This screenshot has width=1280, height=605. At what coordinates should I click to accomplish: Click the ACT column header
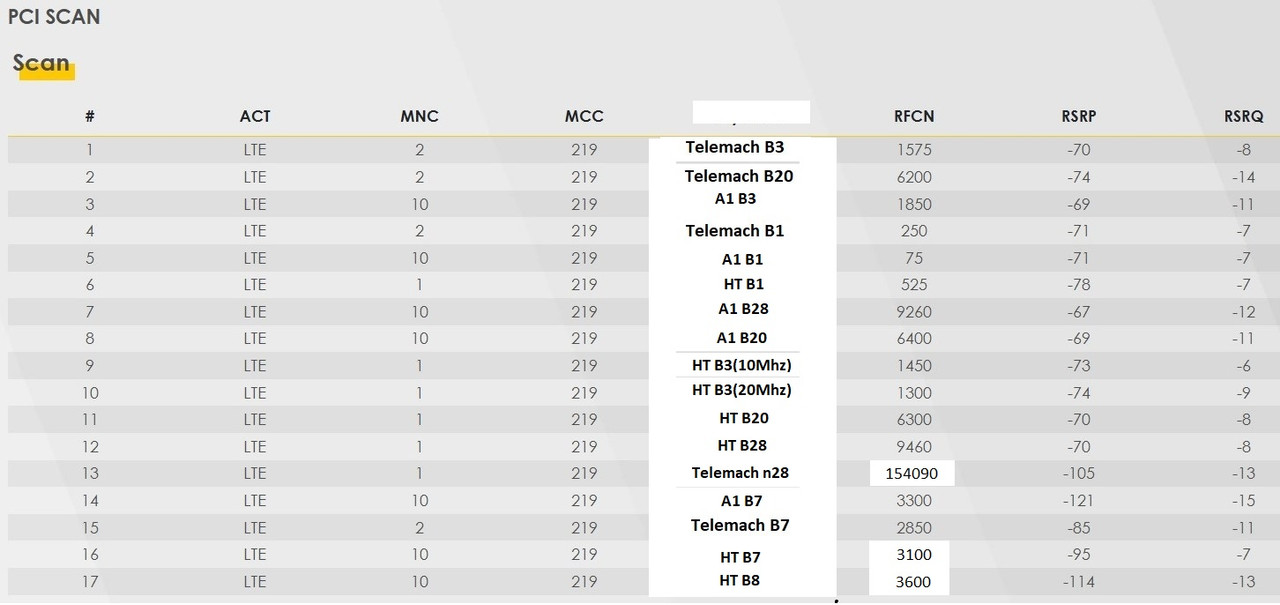click(255, 116)
